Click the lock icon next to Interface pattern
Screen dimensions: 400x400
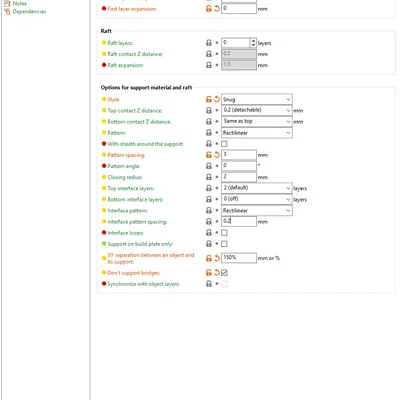(x=209, y=210)
